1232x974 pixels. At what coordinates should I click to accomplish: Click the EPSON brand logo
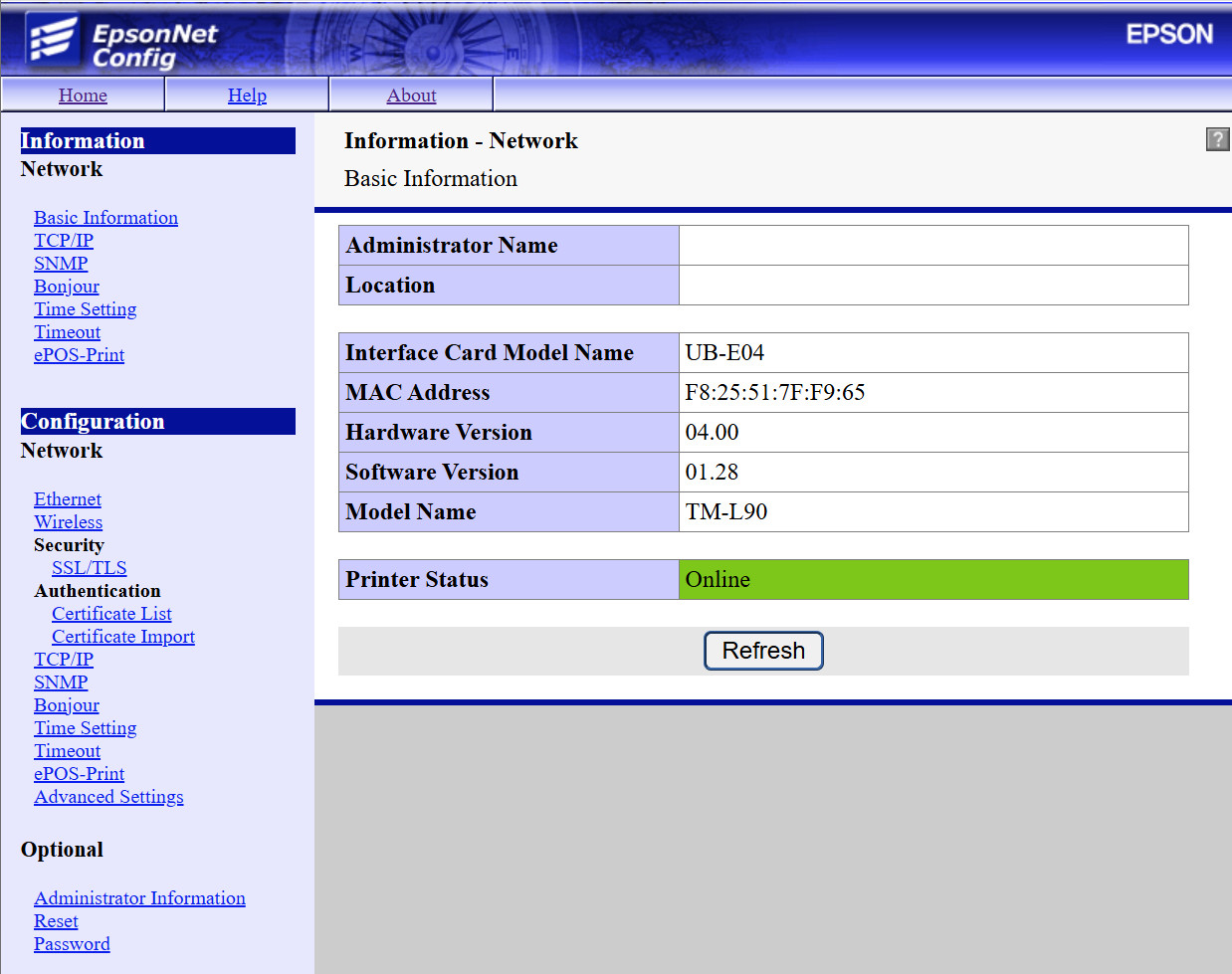(x=1169, y=34)
